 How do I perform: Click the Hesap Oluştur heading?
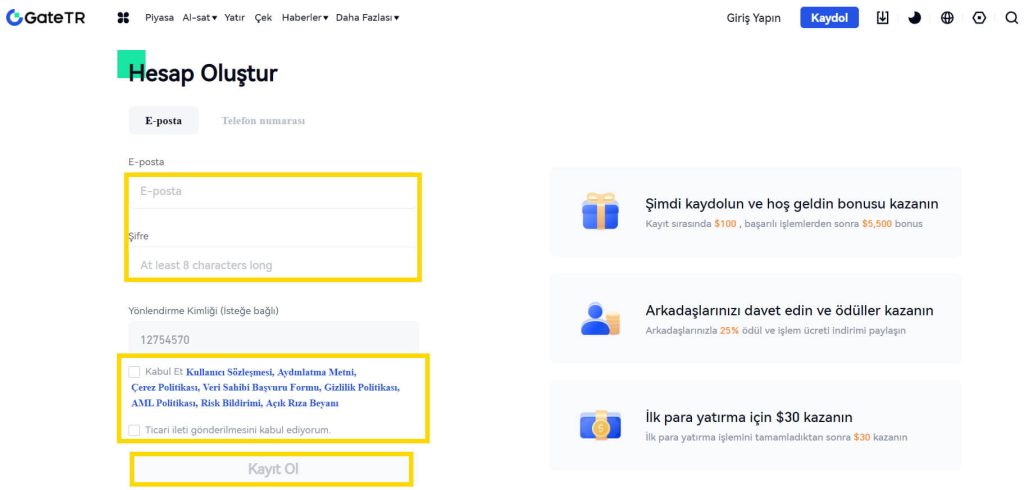(x=203, y=73)
